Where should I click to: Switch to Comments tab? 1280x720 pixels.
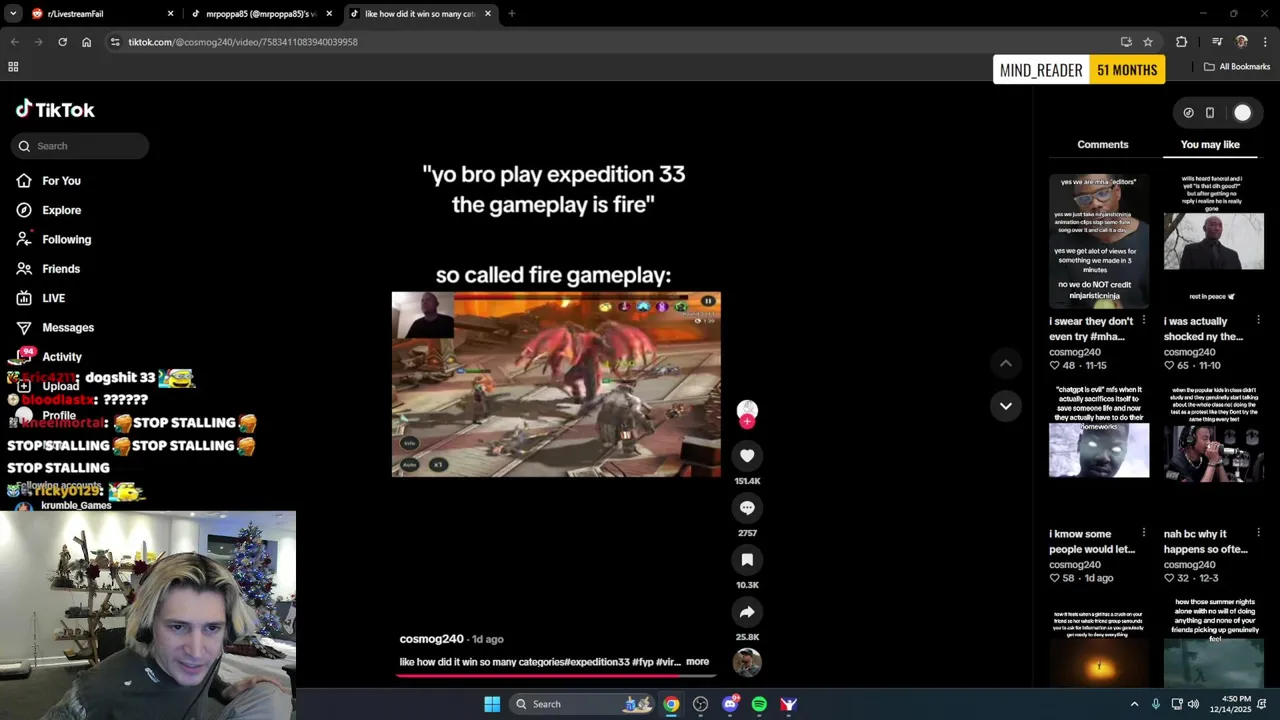(1103, 145)
